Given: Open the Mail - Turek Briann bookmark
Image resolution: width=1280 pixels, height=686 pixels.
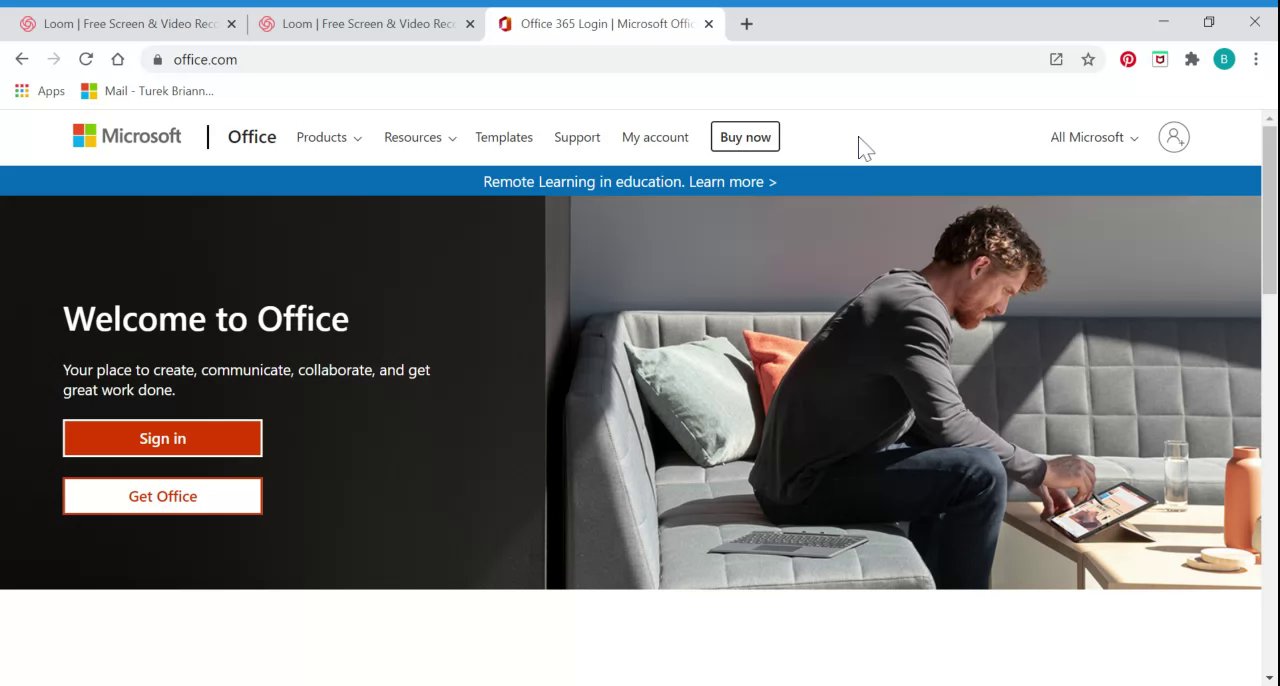Looking at the screenshot, I should click(x=147, y=91).
